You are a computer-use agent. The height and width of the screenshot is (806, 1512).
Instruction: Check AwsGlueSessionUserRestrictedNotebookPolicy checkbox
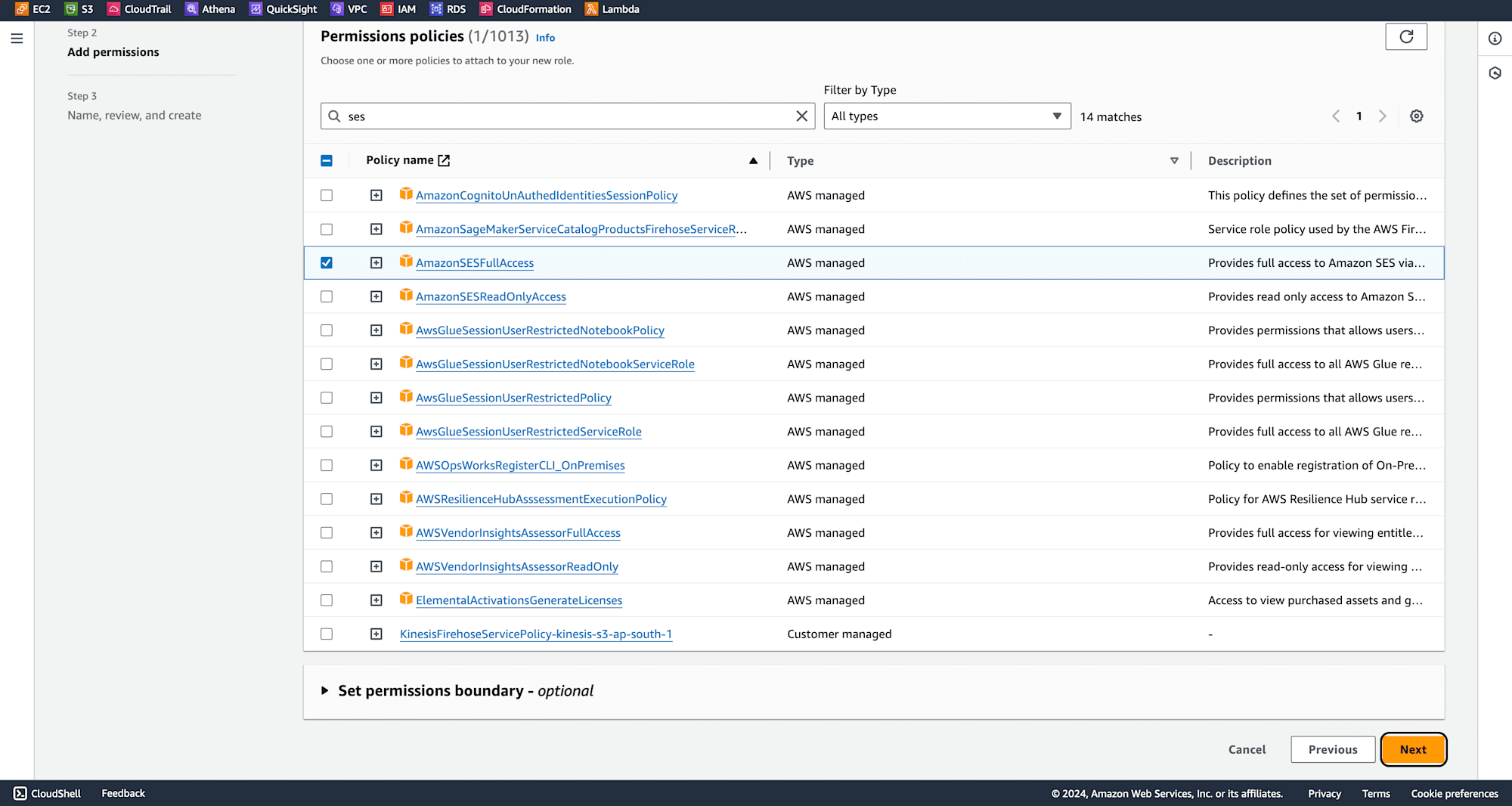point(327,330)
